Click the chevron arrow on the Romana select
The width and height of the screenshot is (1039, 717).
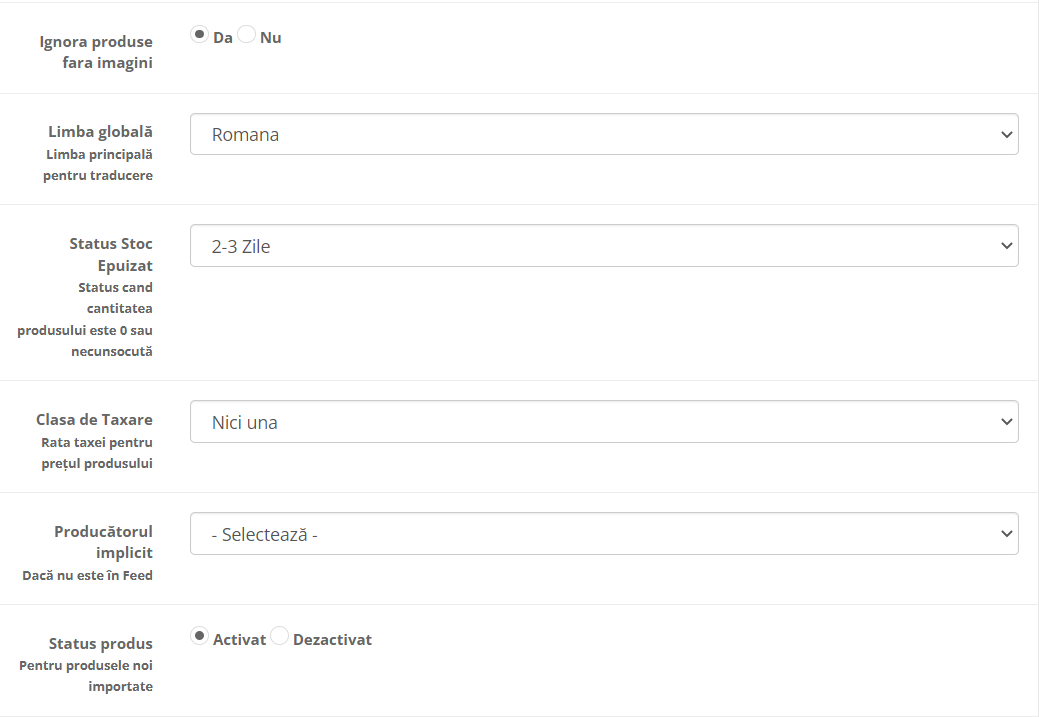click(1006, 134)
